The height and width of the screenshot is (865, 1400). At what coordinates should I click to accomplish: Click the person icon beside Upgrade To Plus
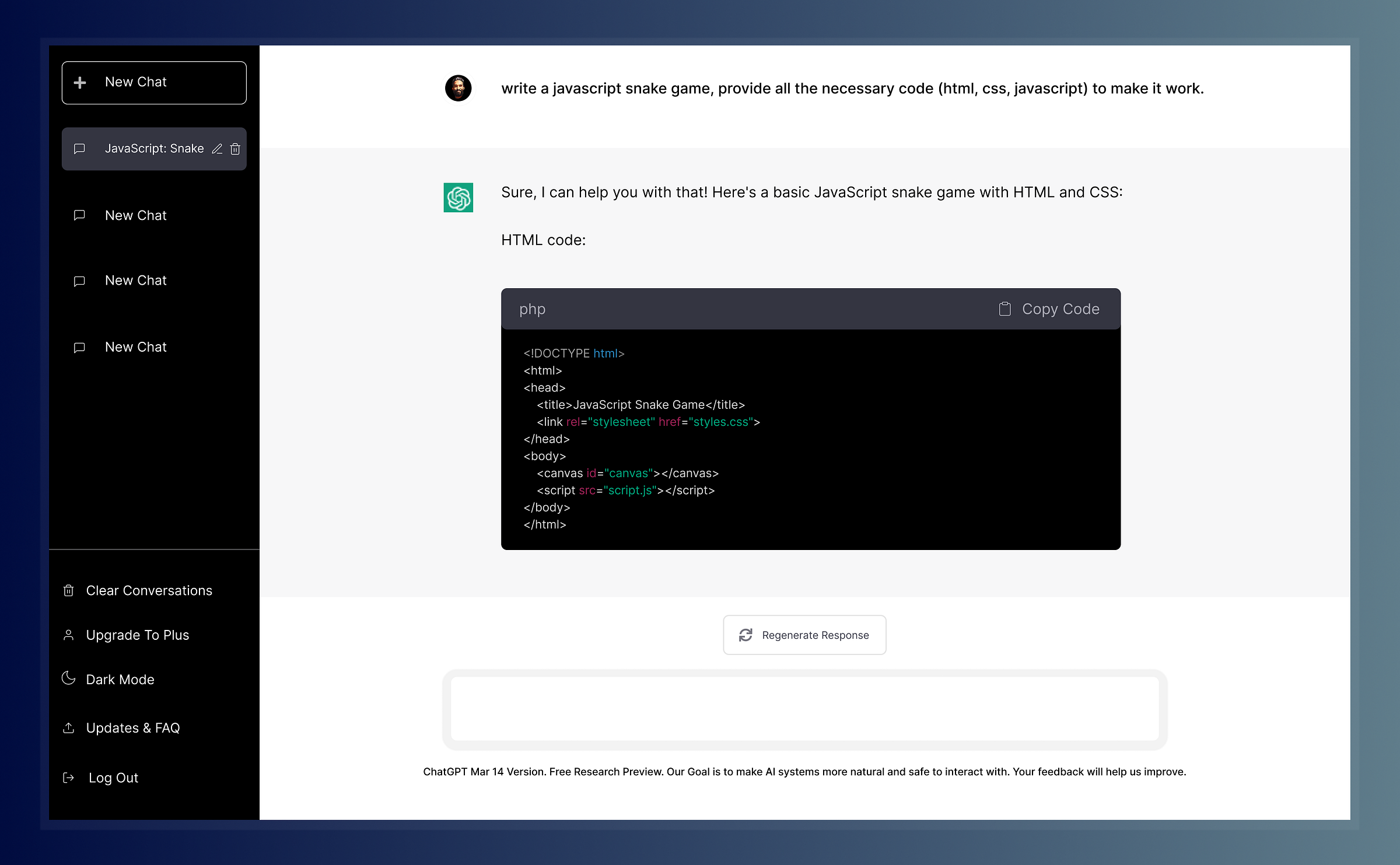coord(68,635)
